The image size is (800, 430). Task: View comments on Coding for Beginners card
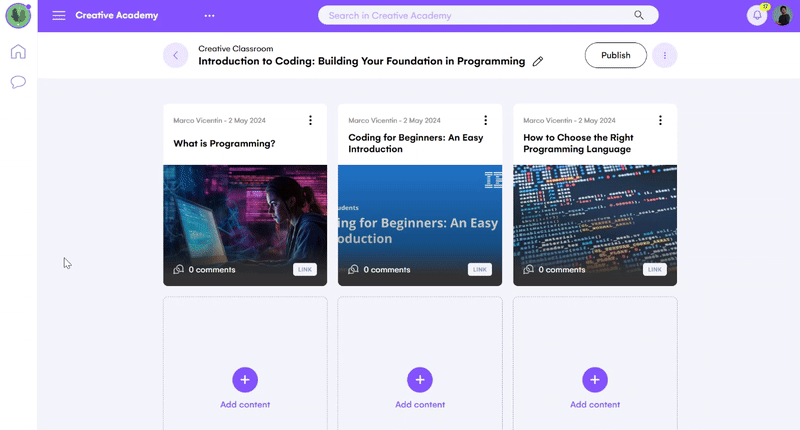tap(380, 269)
